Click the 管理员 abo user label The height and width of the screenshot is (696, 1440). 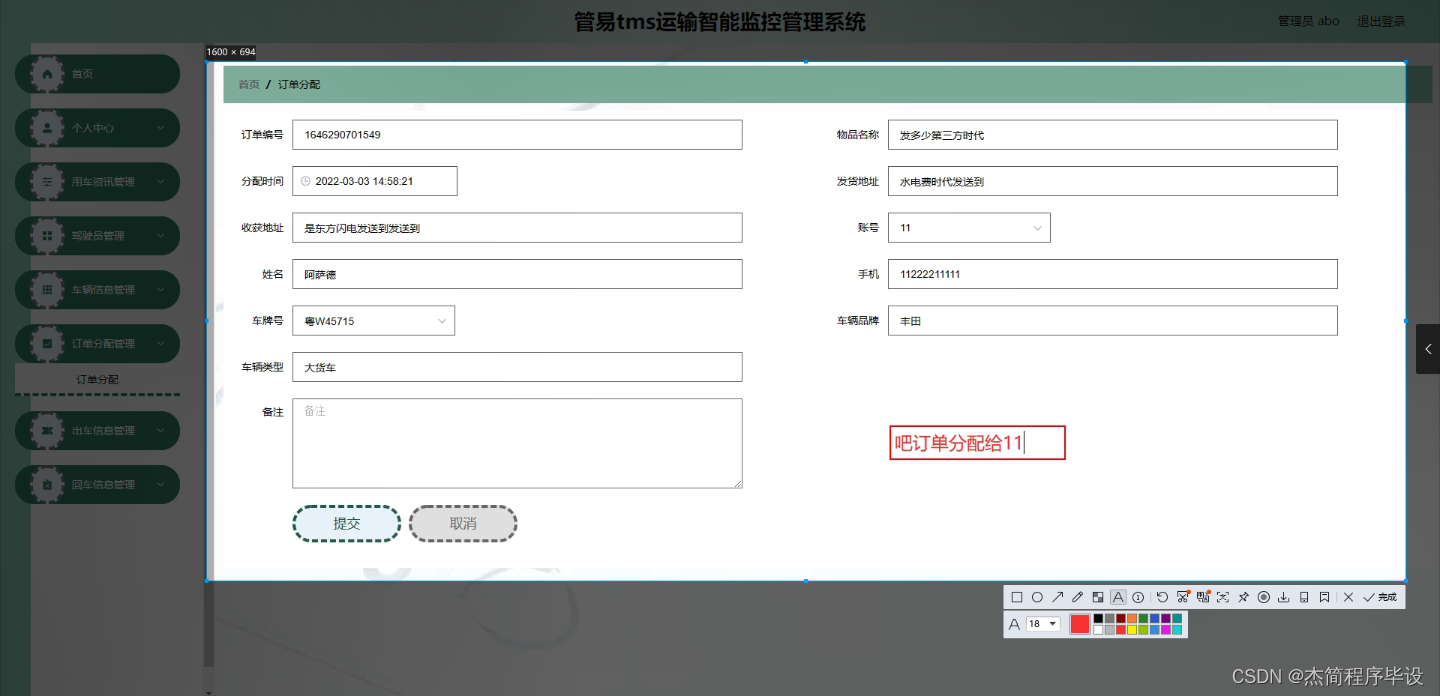coord(1308,21)
